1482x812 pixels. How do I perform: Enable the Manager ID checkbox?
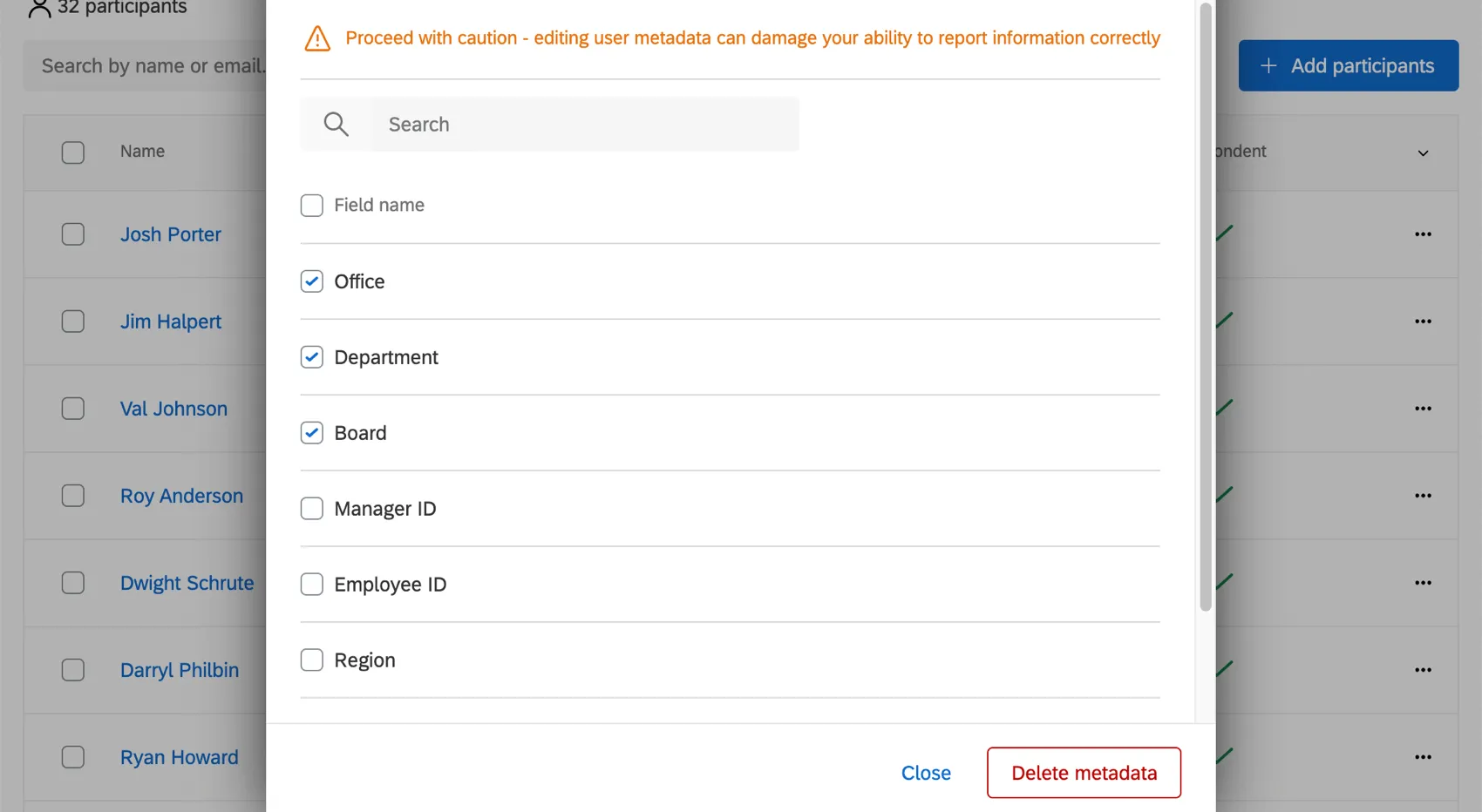(311, 508)
